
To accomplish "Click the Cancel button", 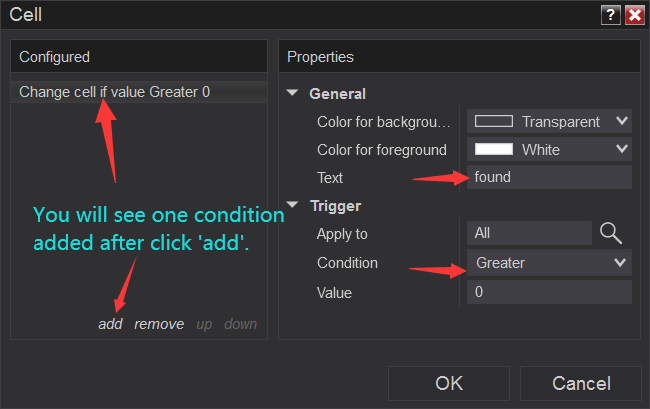I will (581, 383).
